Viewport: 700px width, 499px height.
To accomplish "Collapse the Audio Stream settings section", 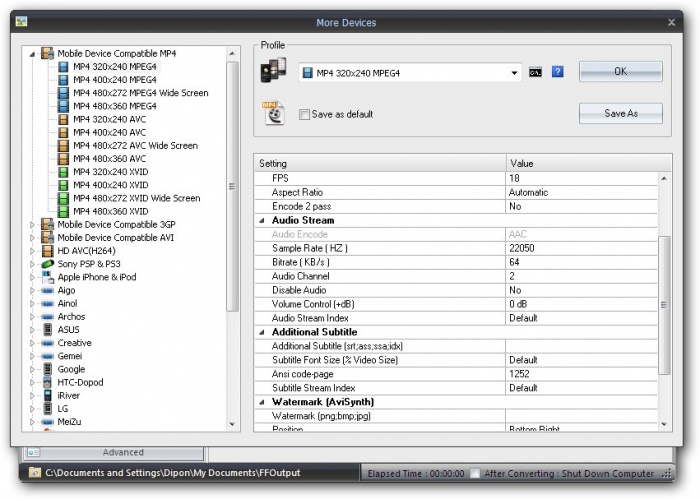I will [263, 220].
